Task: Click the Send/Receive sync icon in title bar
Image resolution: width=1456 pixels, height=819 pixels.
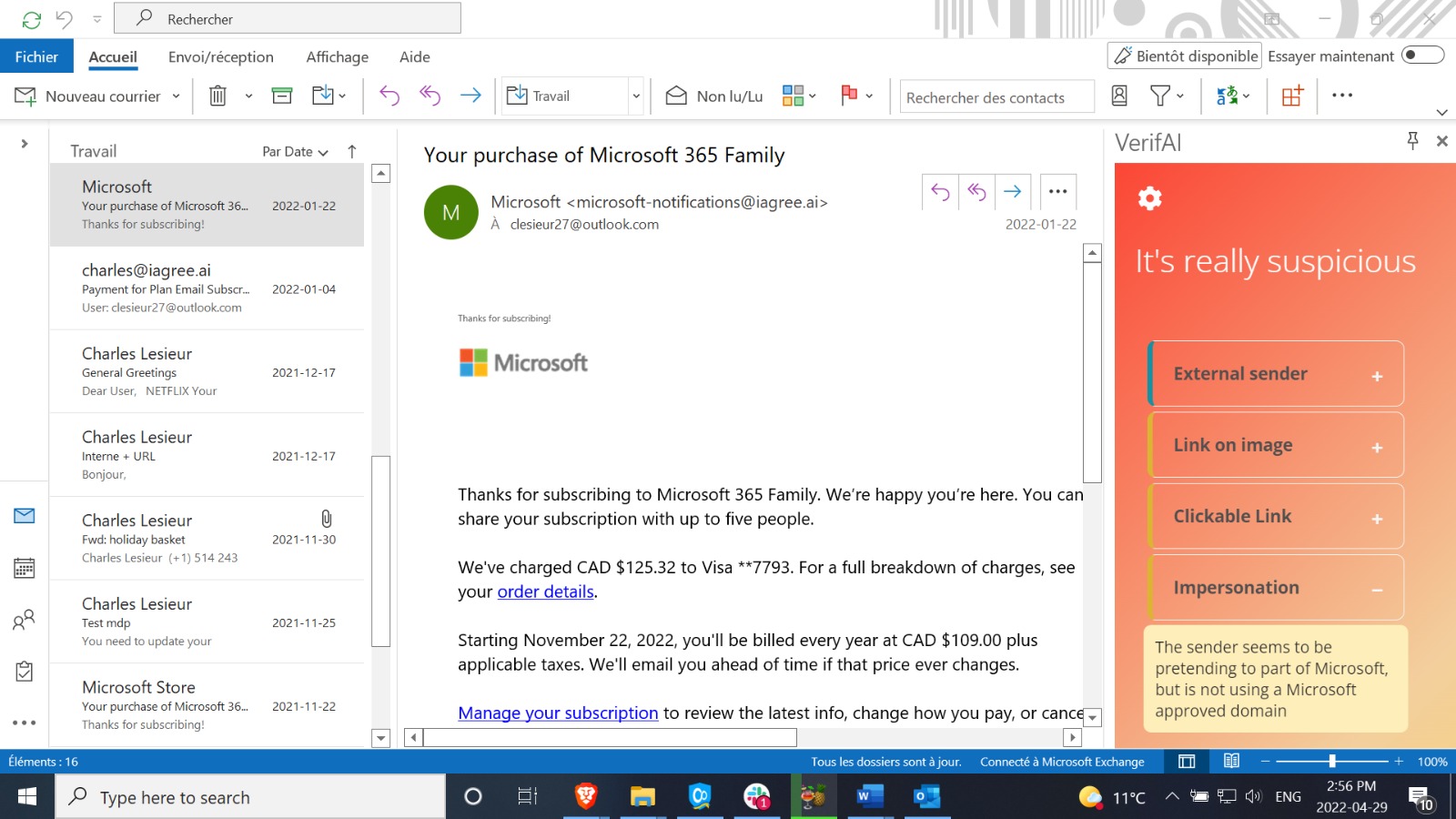Action: pyautogui.click(x=32, y=19)
